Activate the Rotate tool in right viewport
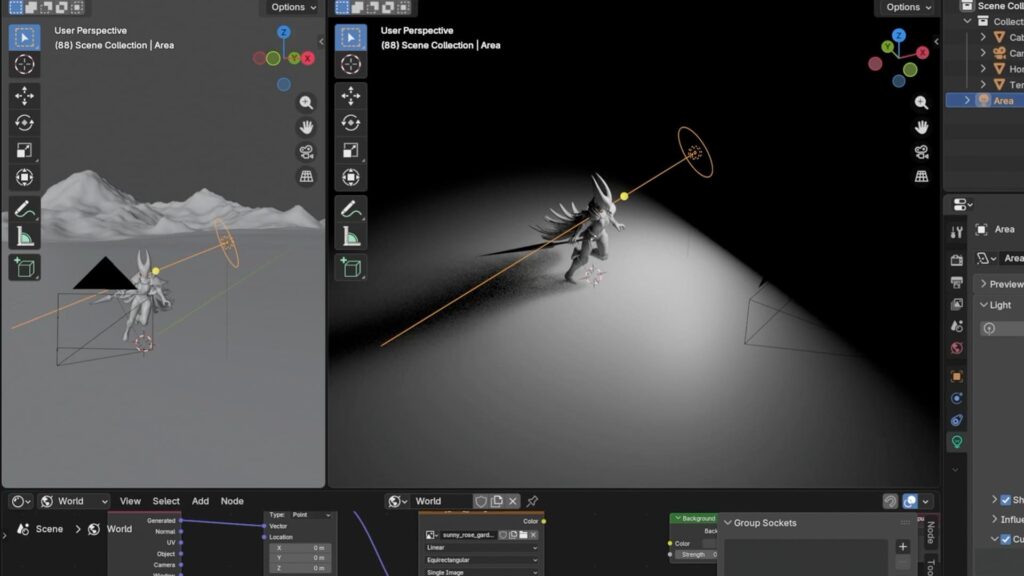This screenshot has height=576, width=1024. 351,123
